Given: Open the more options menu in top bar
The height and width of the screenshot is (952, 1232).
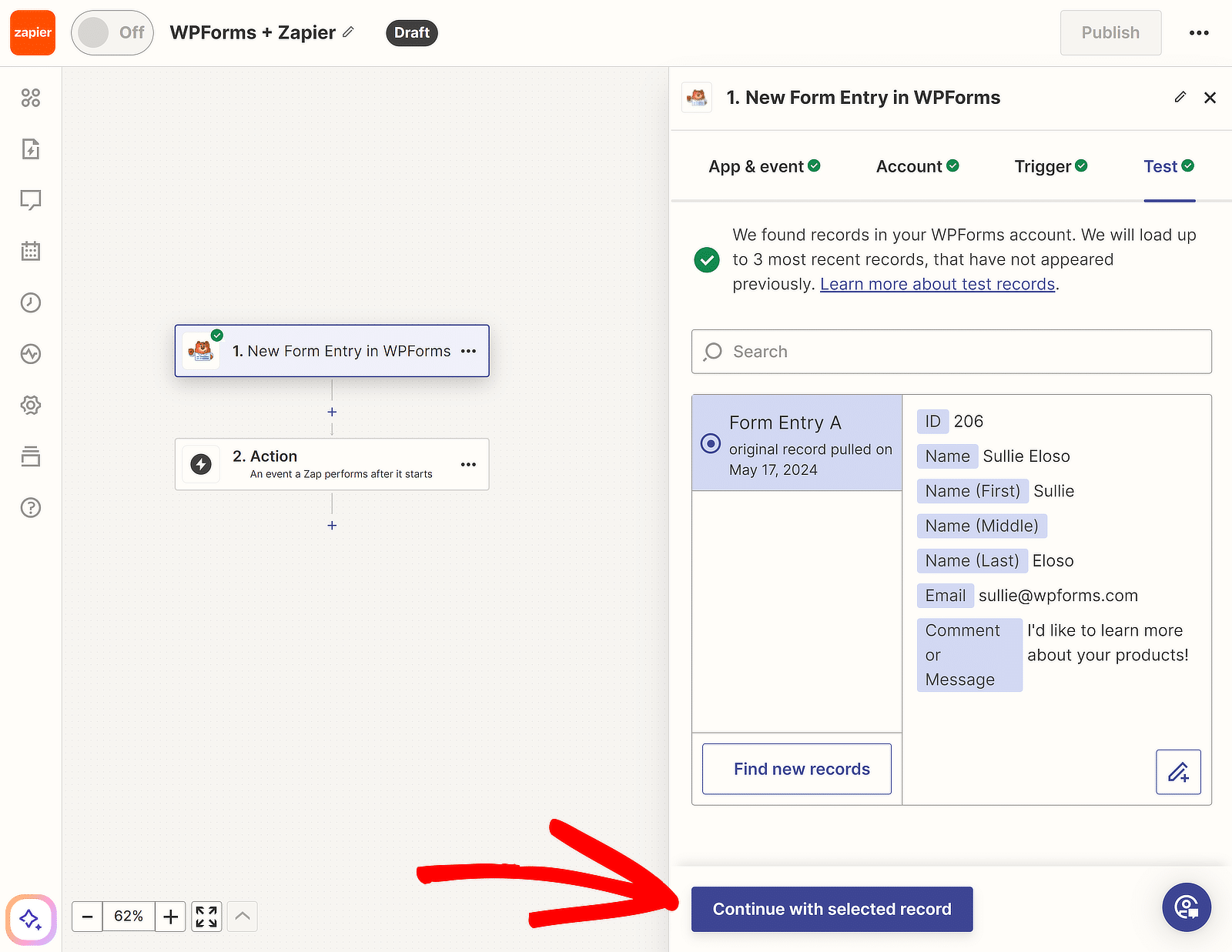Looking at the screenshot, I should [x=1199, y=32].
